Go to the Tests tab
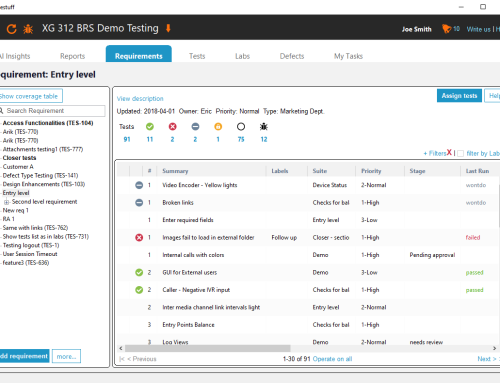This screenshot has width=500, height=383. pyautogui.click(x=197, y=56)
